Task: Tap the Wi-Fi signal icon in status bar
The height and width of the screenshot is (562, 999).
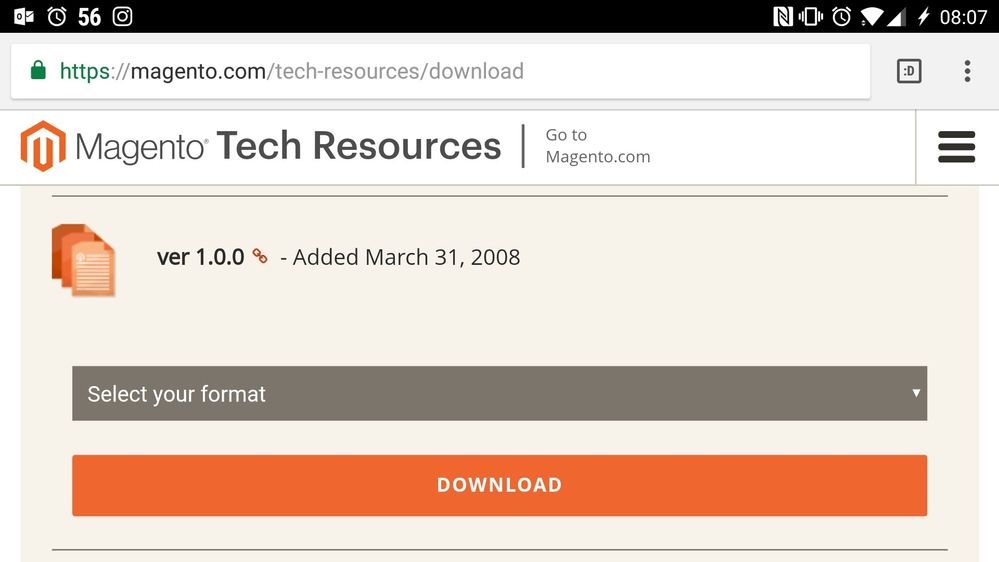Action: pos(871,17)
